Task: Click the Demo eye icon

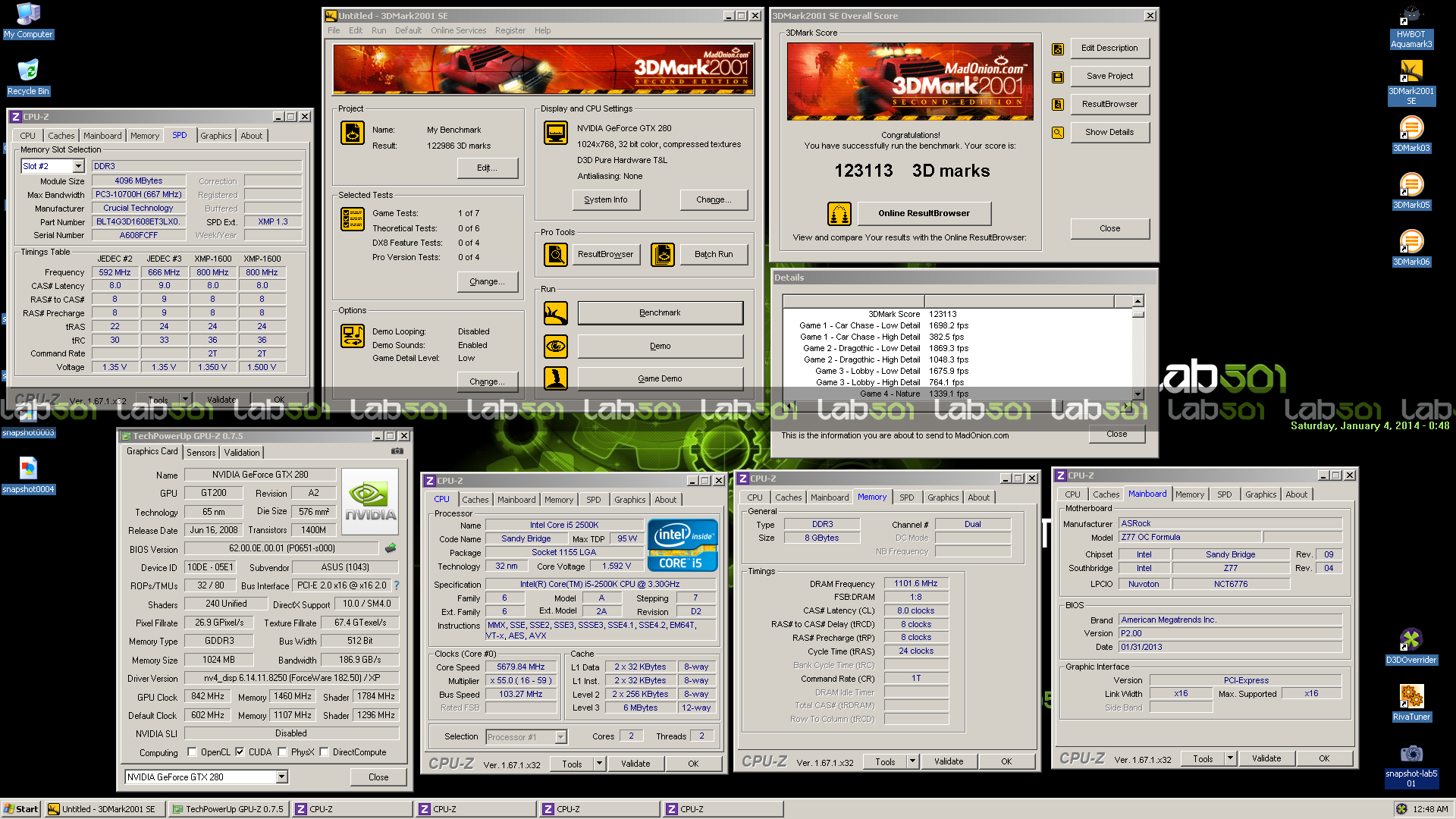Action: [556, 346]
